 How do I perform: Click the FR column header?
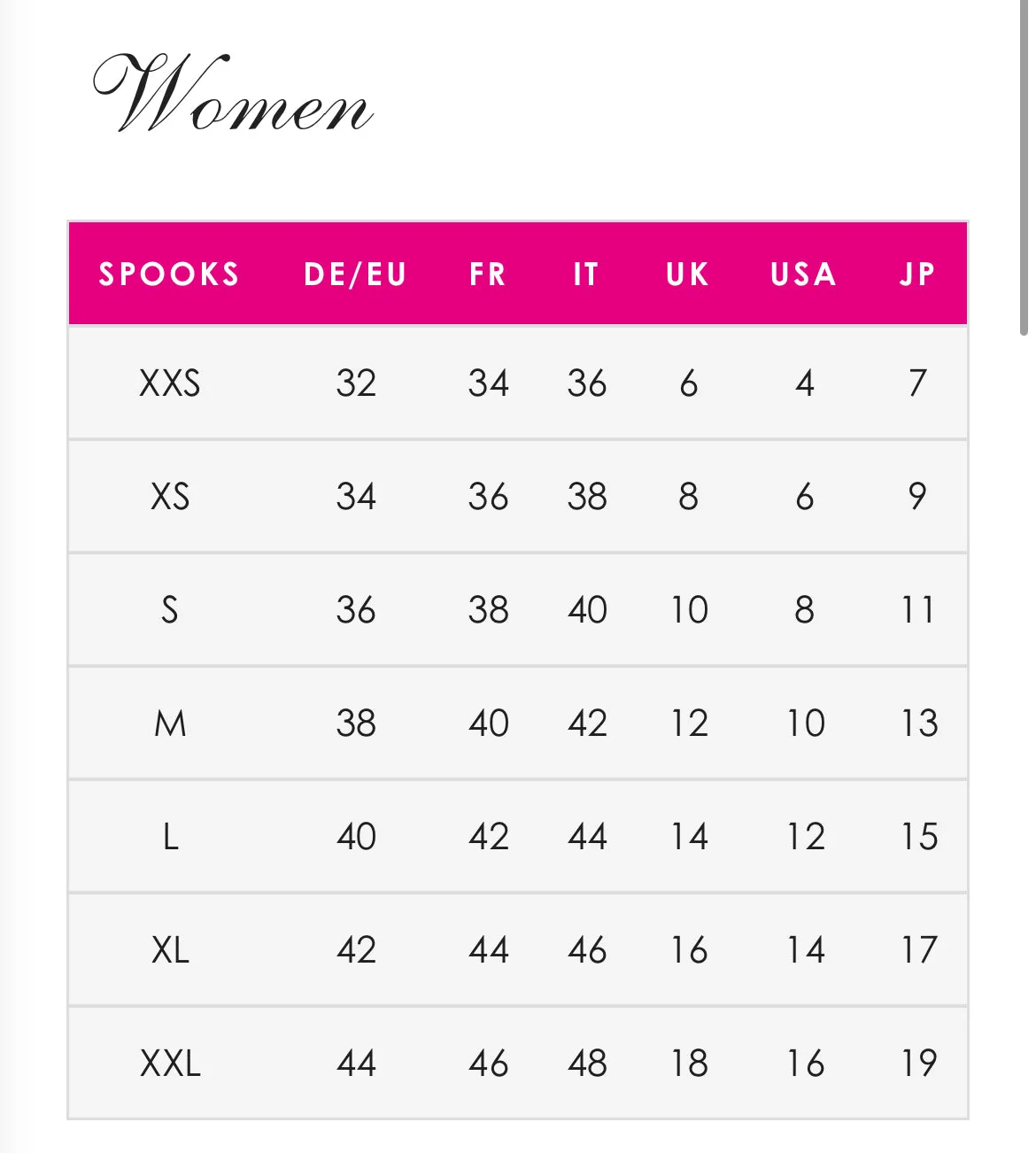pyautogui.click(x=488, y=275)
